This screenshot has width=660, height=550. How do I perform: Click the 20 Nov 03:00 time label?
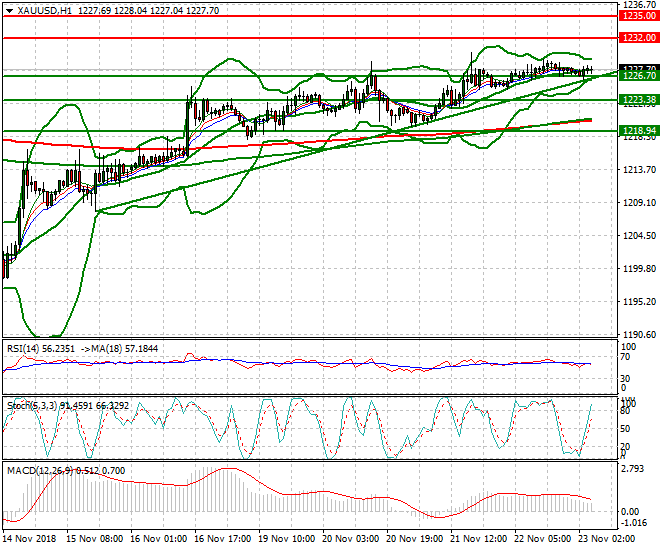point(351,539)
